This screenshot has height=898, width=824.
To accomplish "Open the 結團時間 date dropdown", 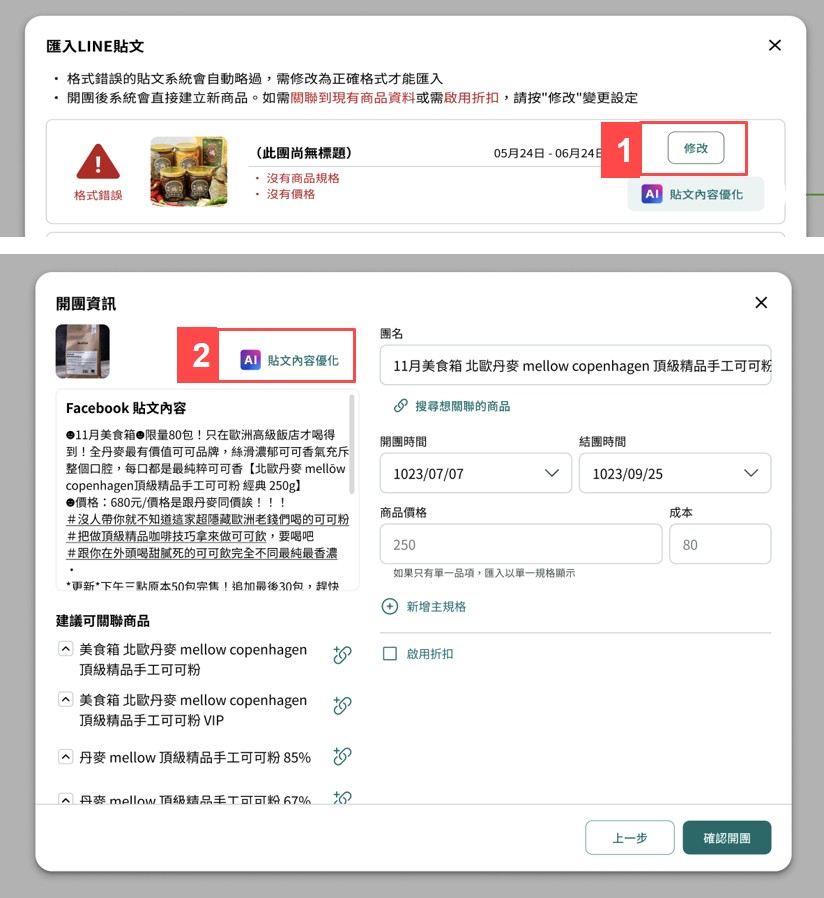I will pos(675,473).
